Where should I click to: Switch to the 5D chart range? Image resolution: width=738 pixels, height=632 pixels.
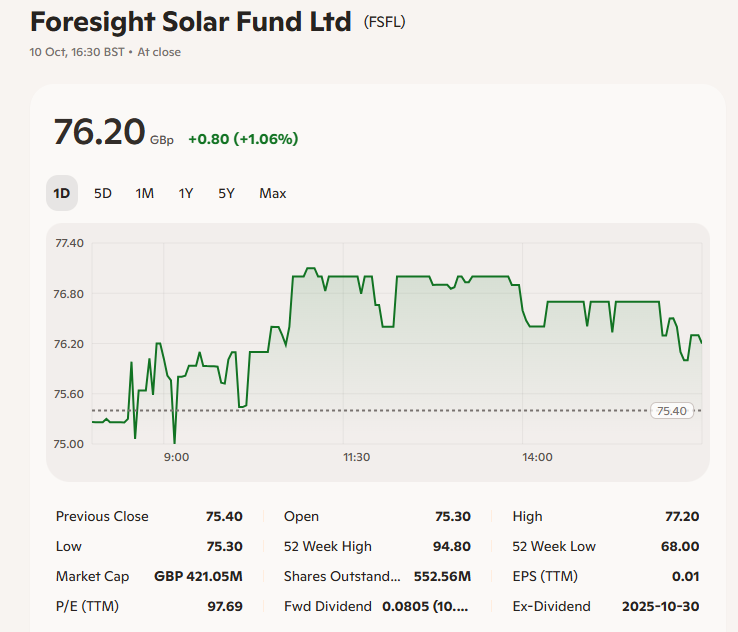click(x=103, y=193)
